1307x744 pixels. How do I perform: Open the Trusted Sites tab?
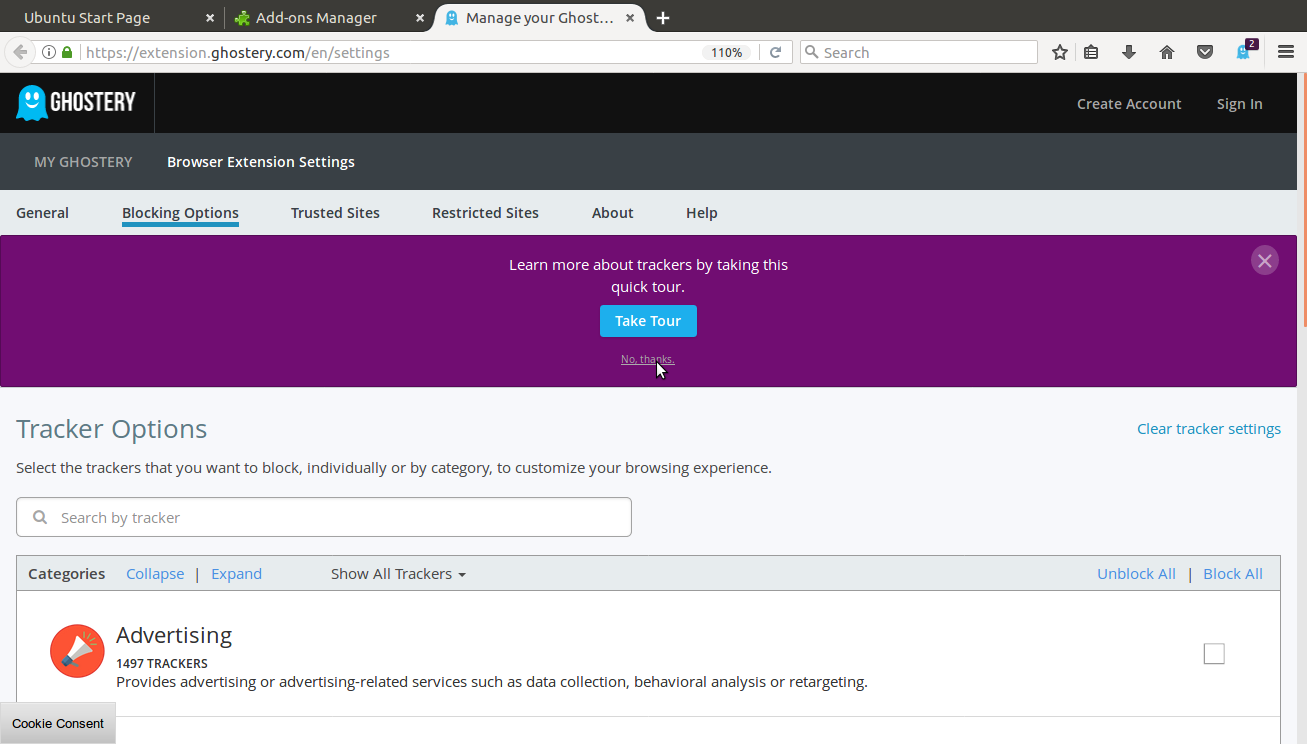335,212
